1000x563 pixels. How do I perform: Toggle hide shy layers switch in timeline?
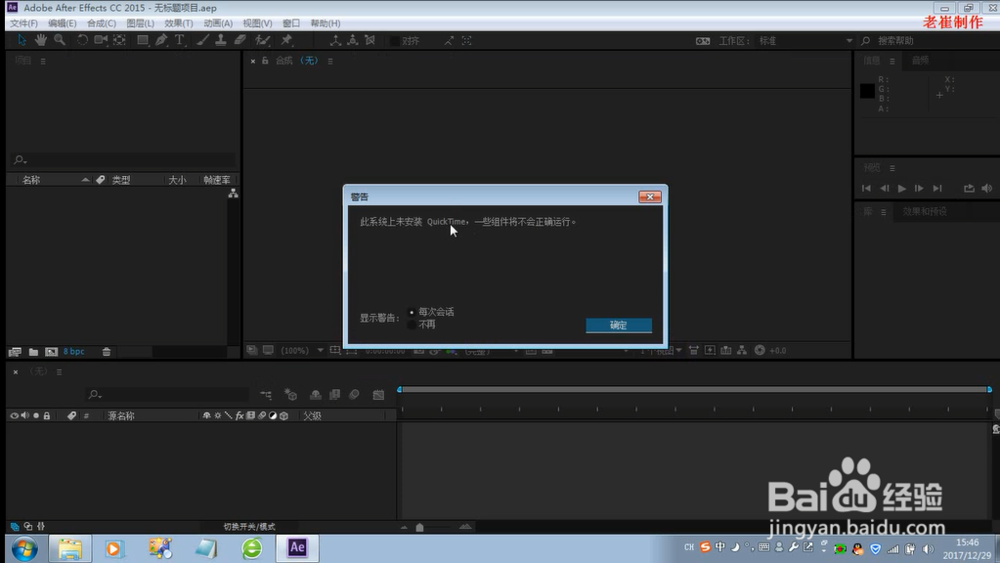click(315, 395)
